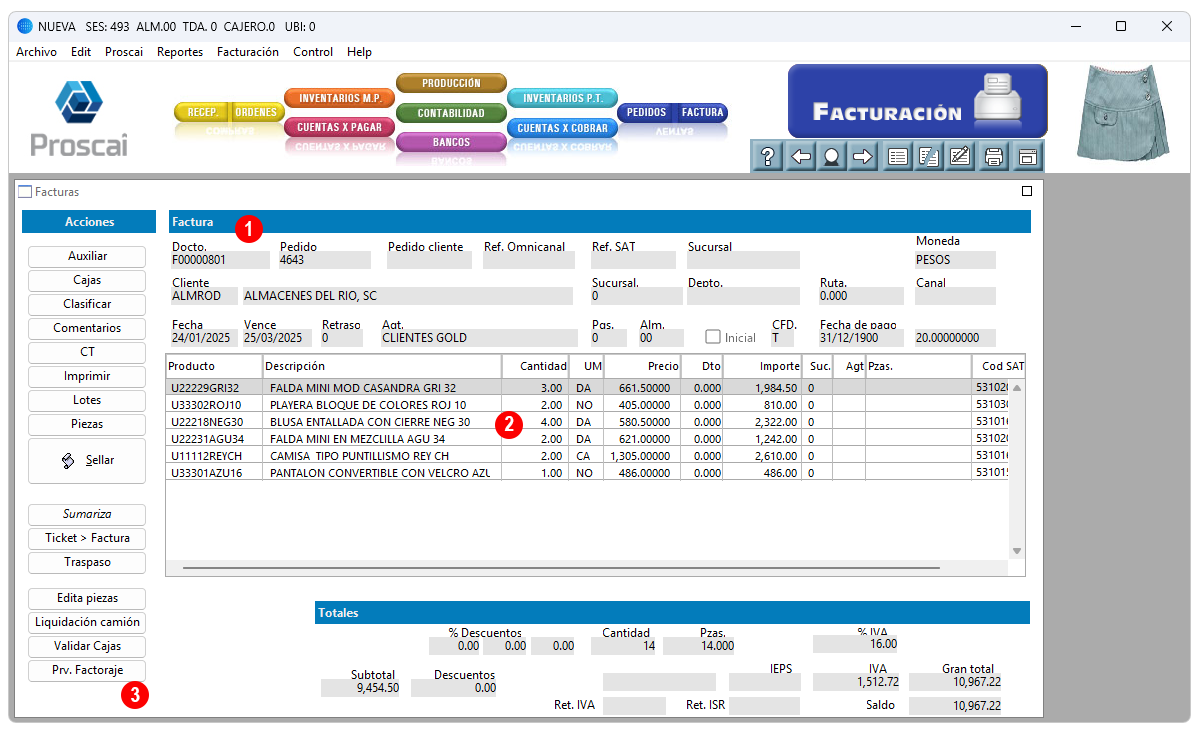Open the RECEP. module pill
The width and height of the screenshot is (1200, 734).
point(203,113)
